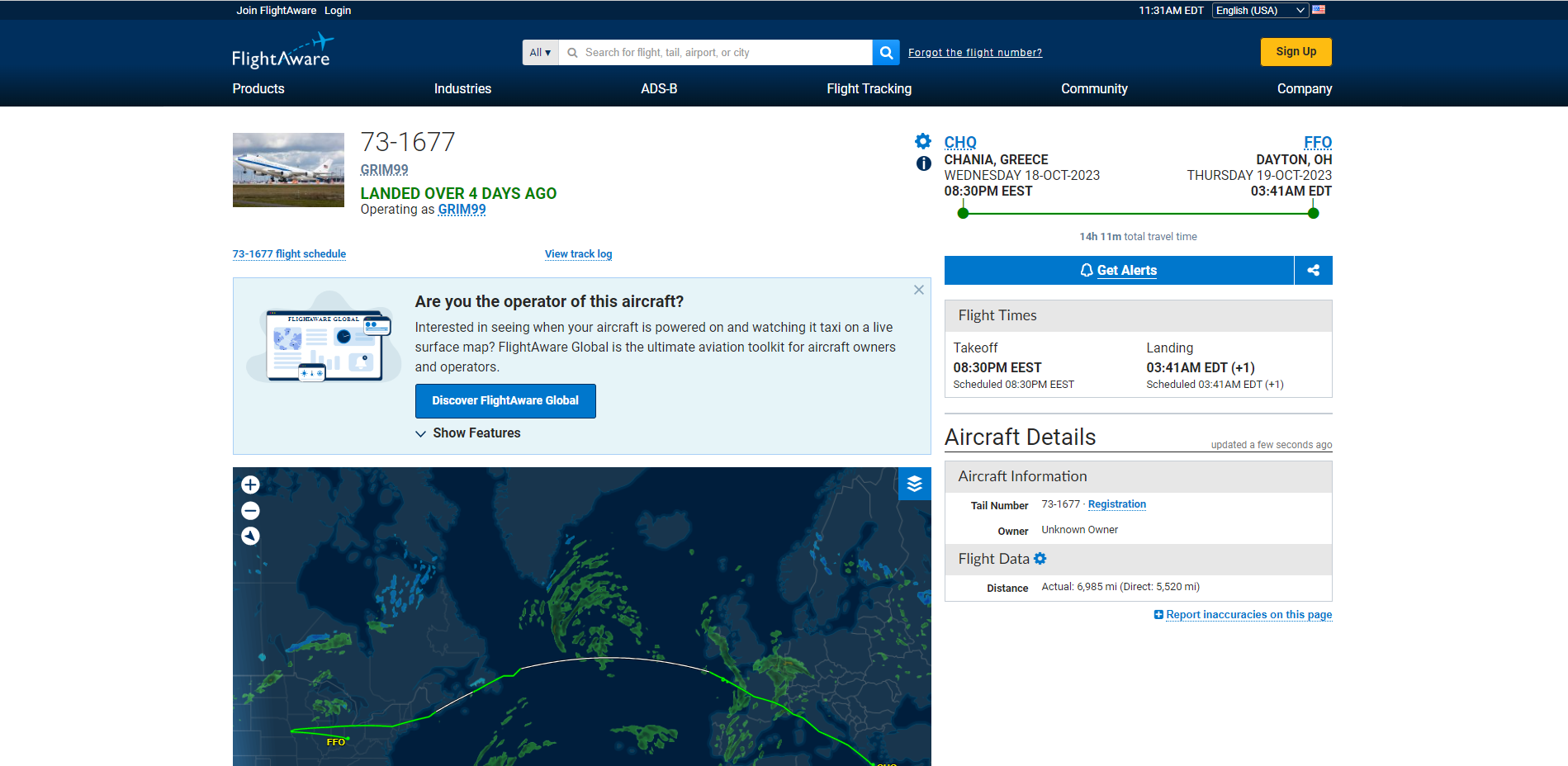Click the FFO label on the map
Screen dimensions: 1568x766
(x=335, y=742)
